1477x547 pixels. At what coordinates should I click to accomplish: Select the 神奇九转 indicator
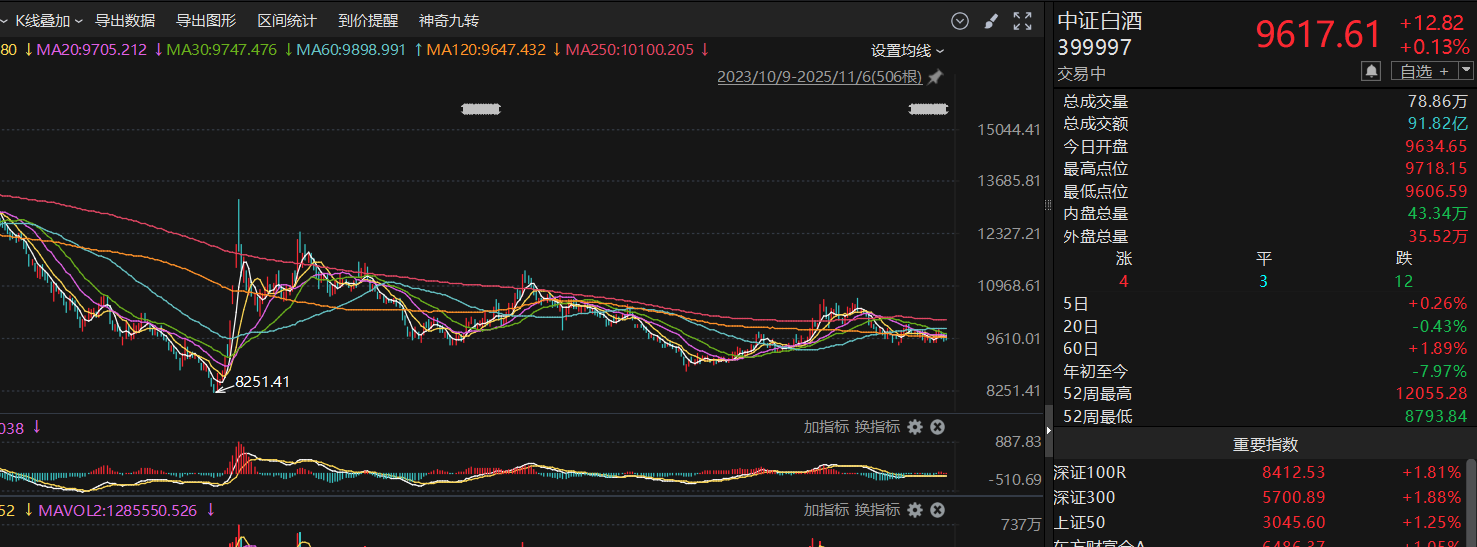pos(449,20)
